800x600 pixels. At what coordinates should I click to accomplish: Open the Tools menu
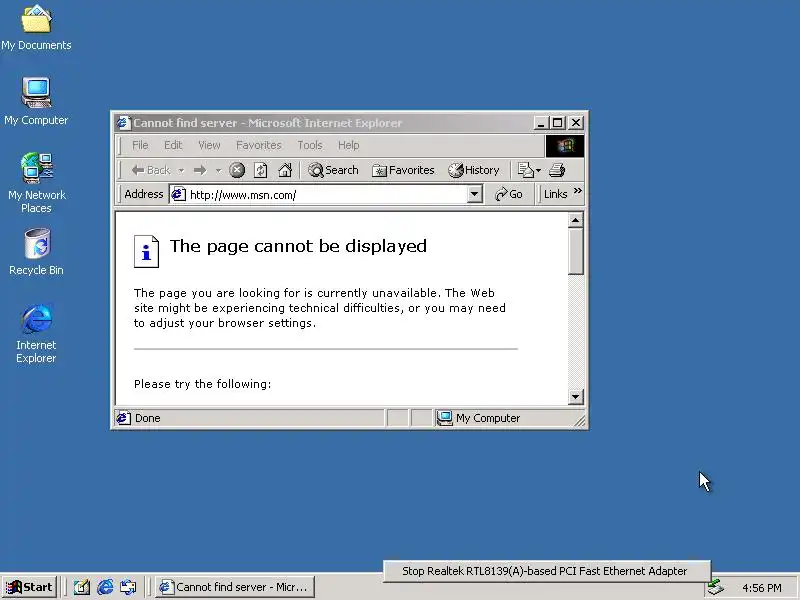tap(310, 145)
